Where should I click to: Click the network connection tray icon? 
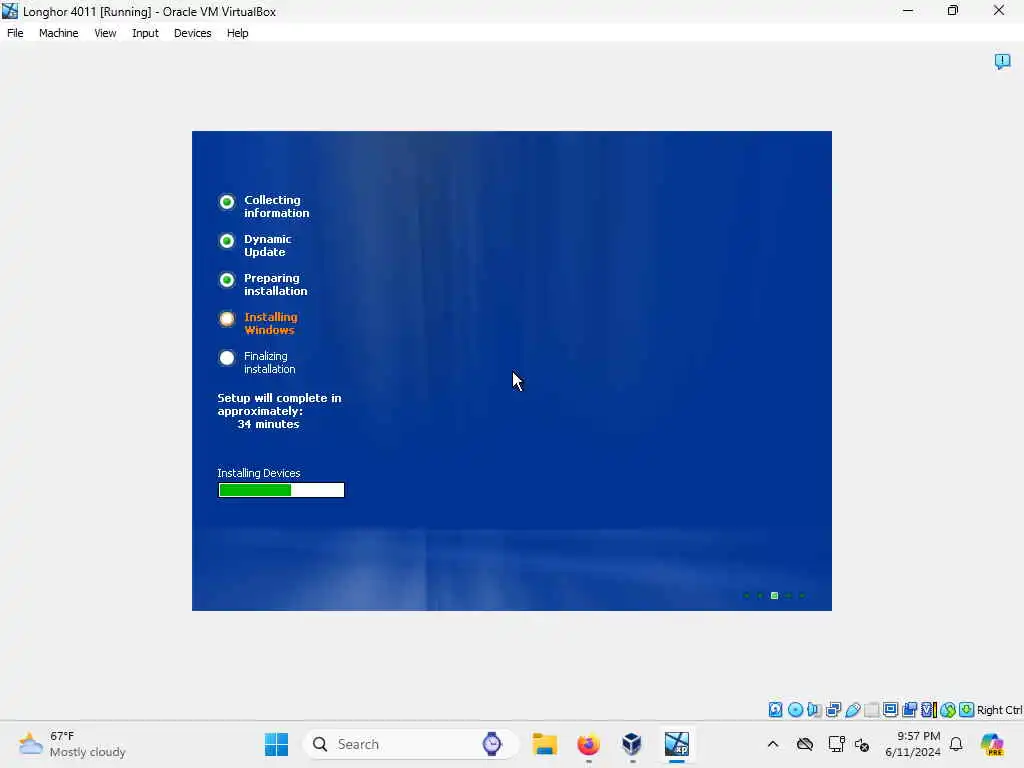pyautogui.click(x=836, y=744)
